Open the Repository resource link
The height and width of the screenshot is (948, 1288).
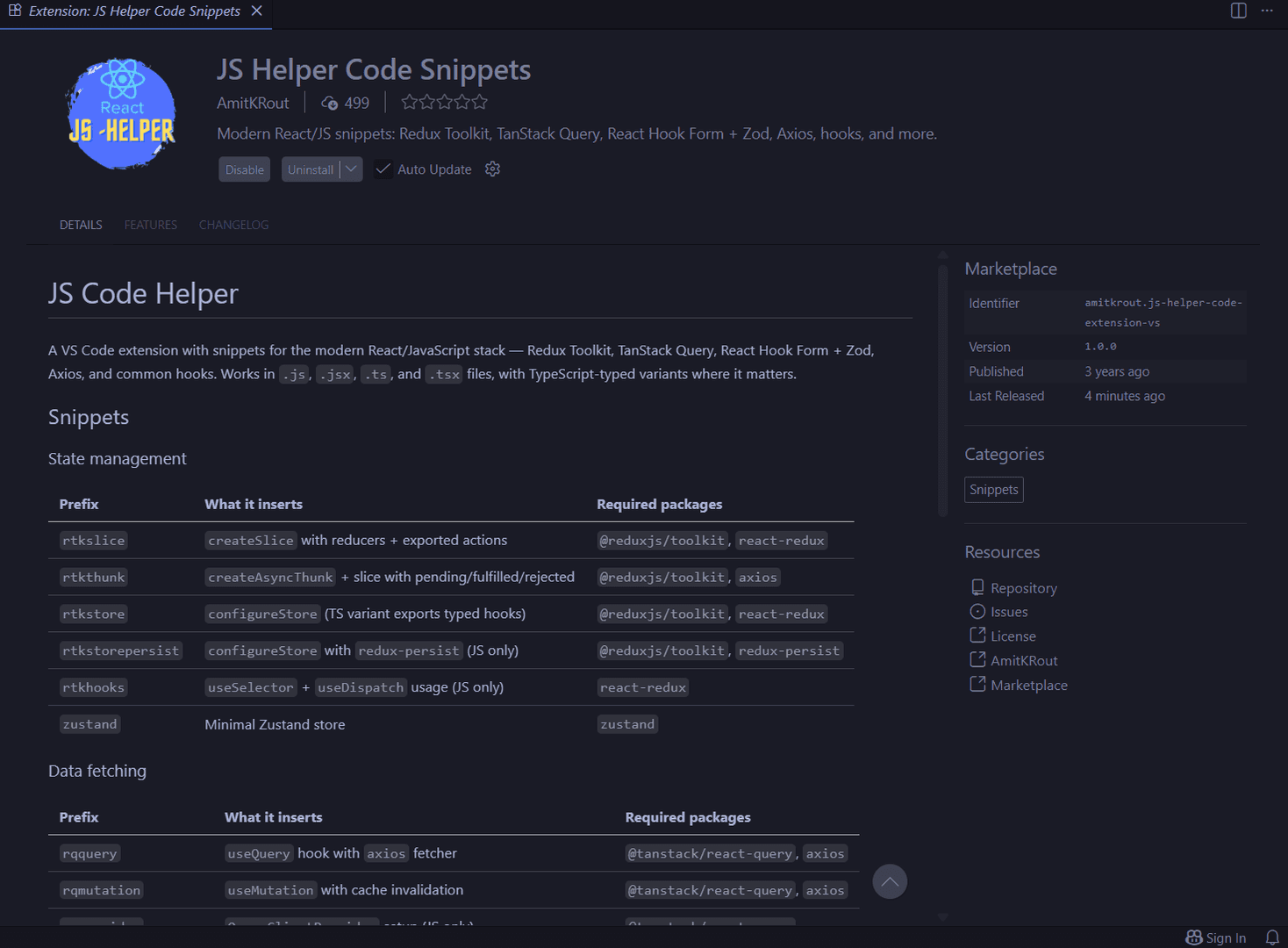coord(1023,588)
